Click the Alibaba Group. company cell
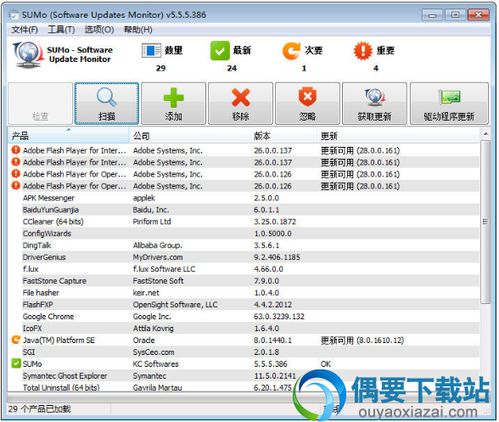This screenshot has width=499, height=422. click(x=157, y=245)
